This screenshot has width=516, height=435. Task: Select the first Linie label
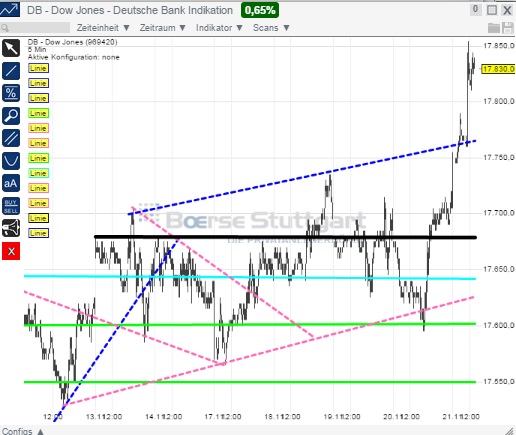(x=38, y=68)
